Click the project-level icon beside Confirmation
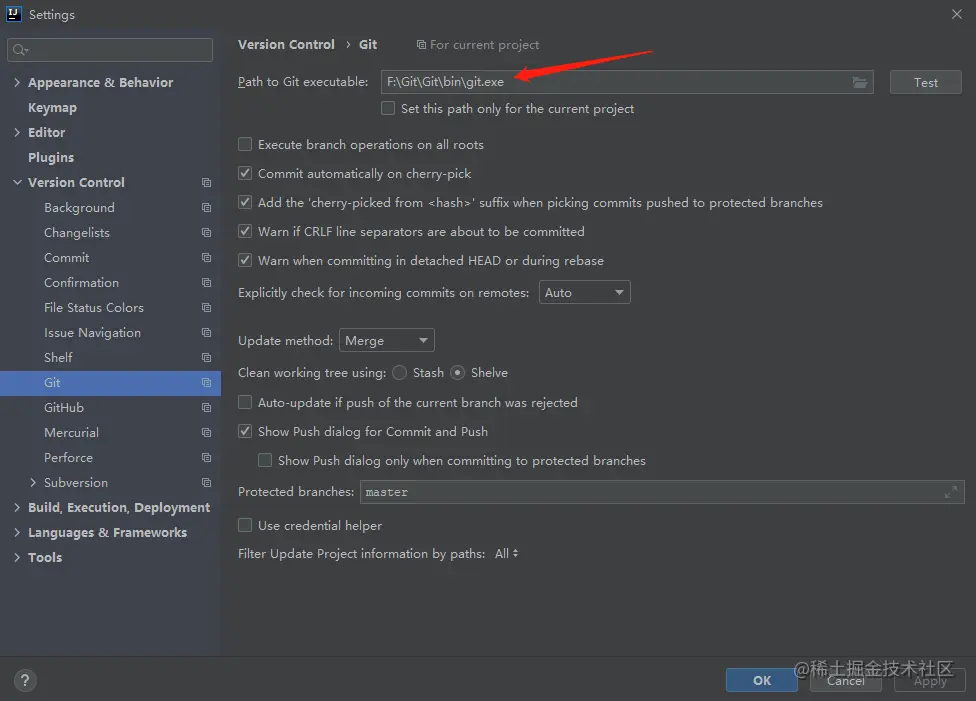 pyautogui.click(x=207, y=282)
